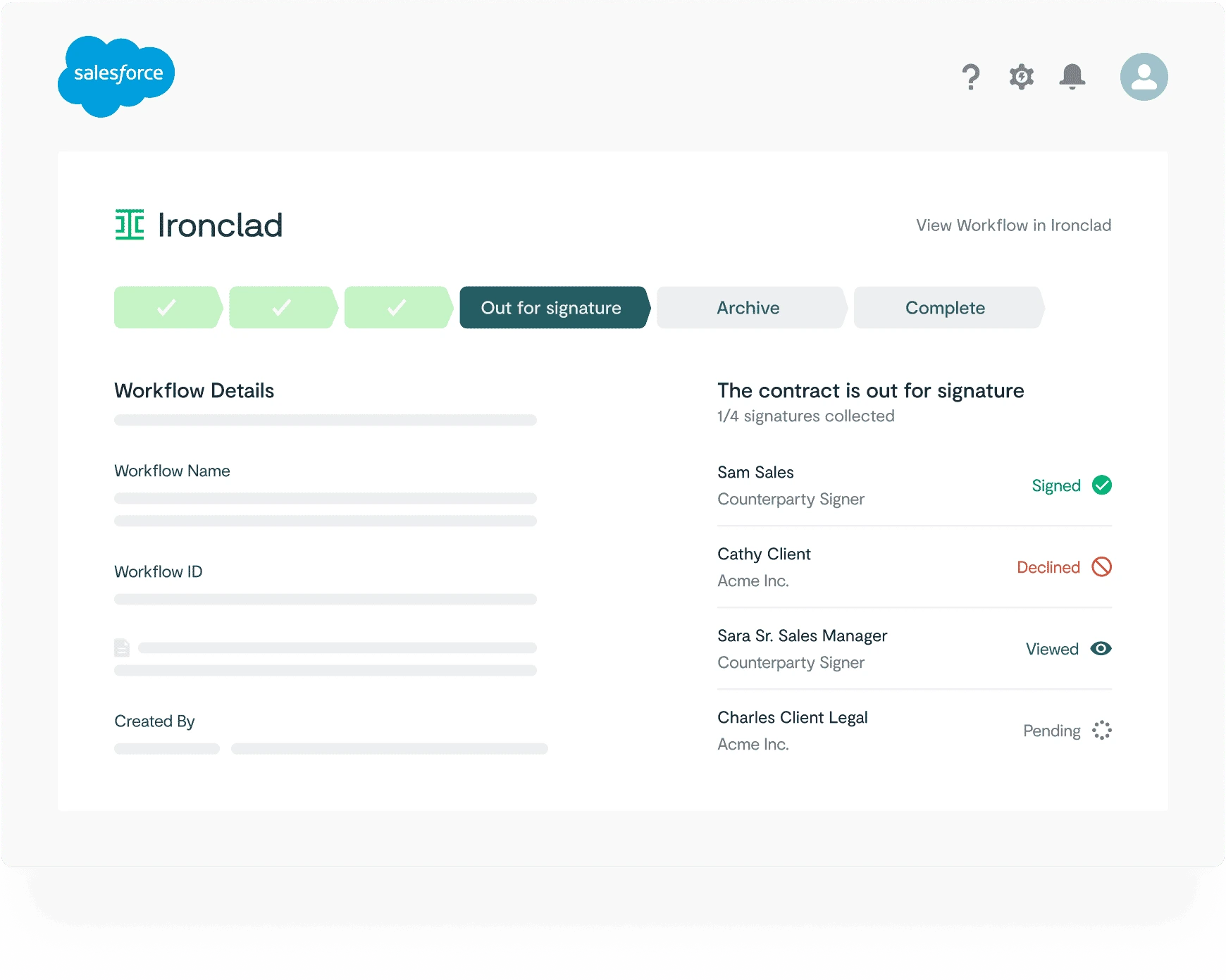
Task: Click the Ironclad logo icon
Action: click(130, 225)
